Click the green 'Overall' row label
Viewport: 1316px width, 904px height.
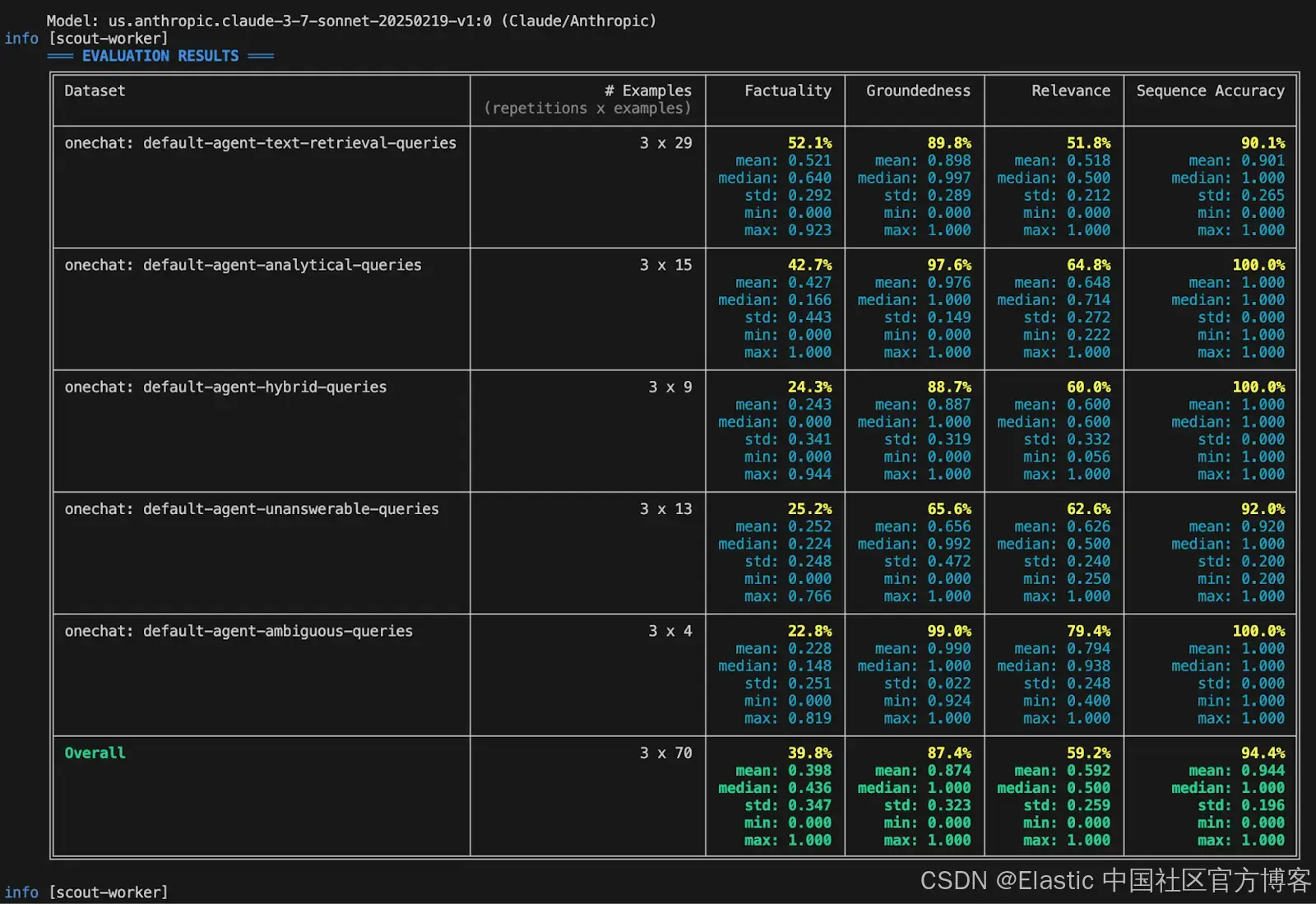[95, 753]
